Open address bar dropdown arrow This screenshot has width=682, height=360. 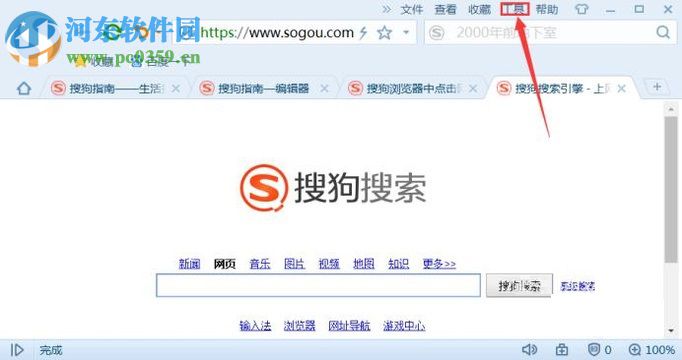pyautogui.click(x=406, y=33)
